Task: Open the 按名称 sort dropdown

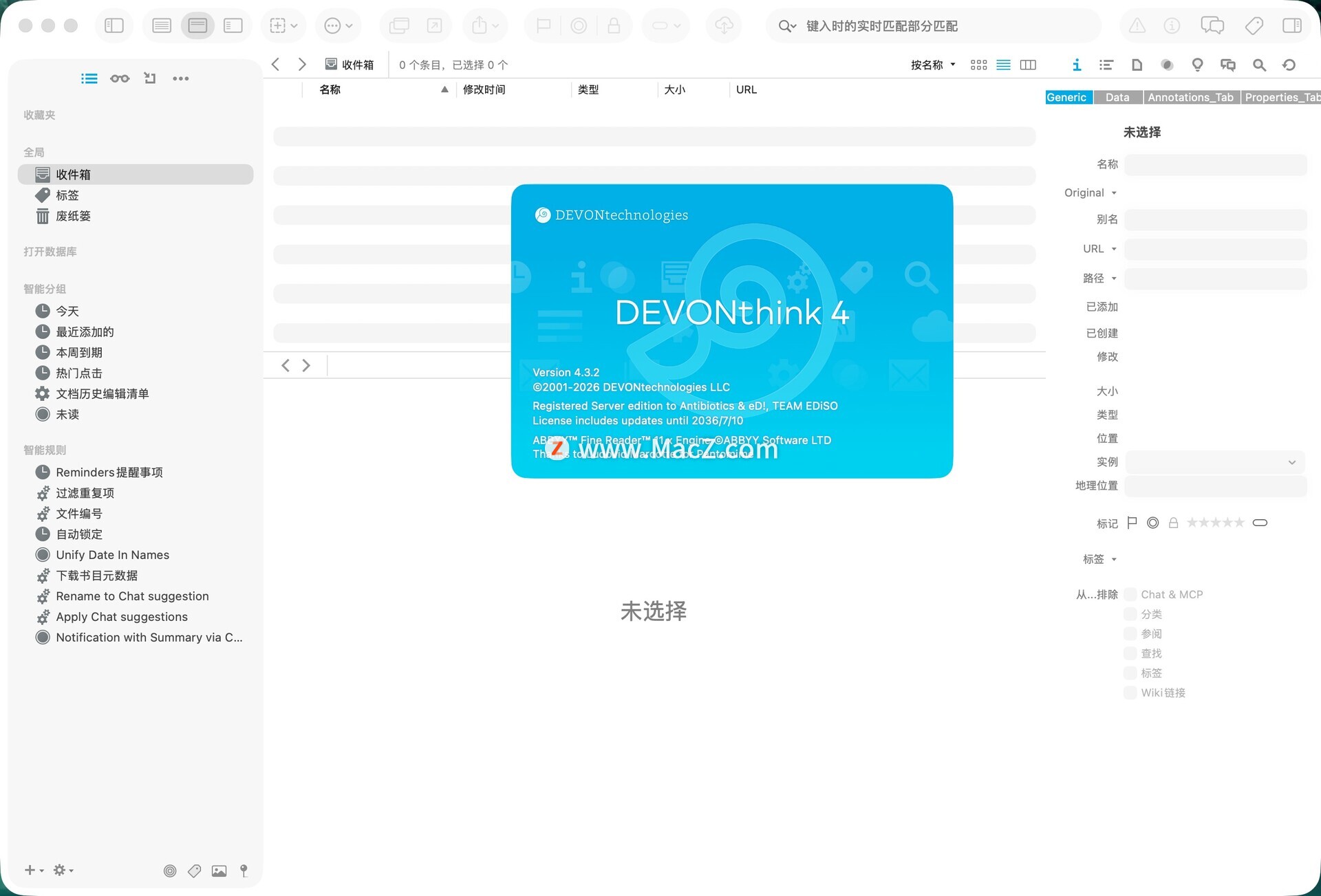Action: point(933,65)
